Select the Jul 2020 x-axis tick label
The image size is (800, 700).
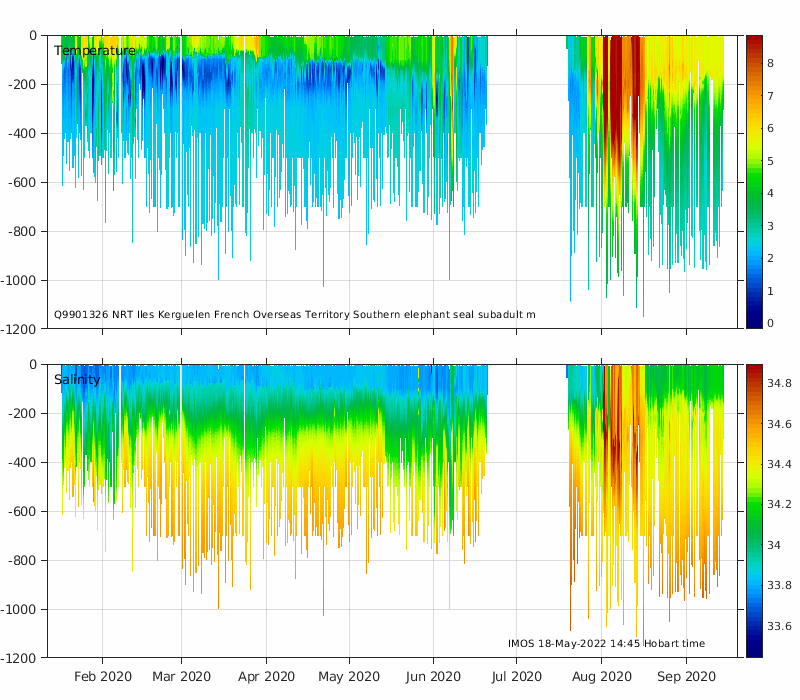[x=516, y=676]
